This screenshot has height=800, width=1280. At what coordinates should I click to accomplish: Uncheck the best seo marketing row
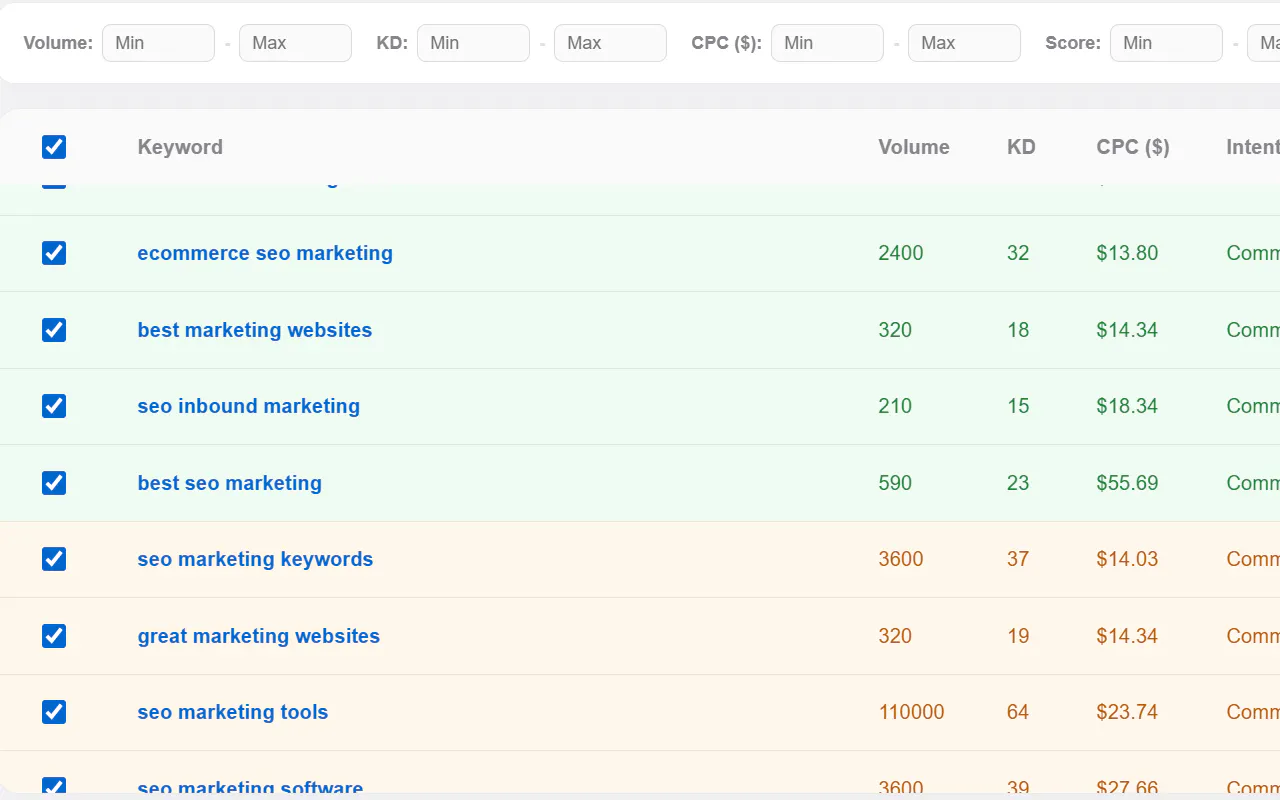(54, 483)
